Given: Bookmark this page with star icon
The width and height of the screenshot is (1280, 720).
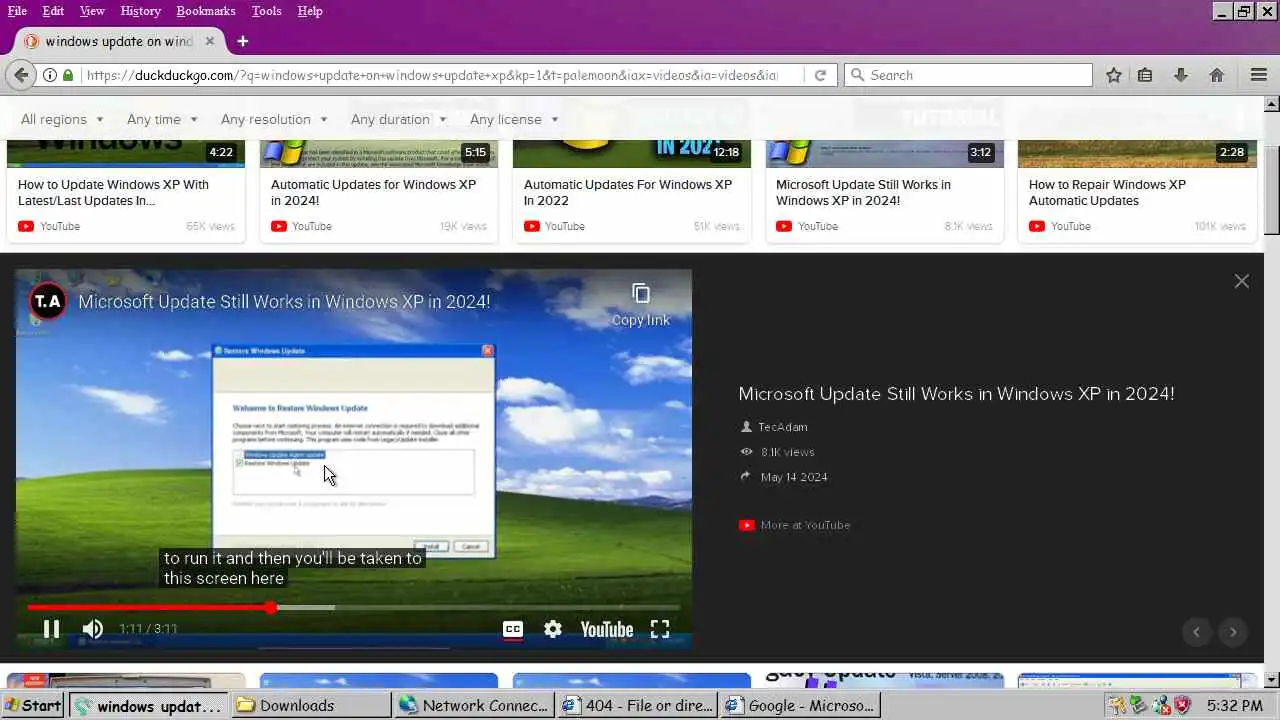Looking at the screenshot, I should [x=1114, y=75].
